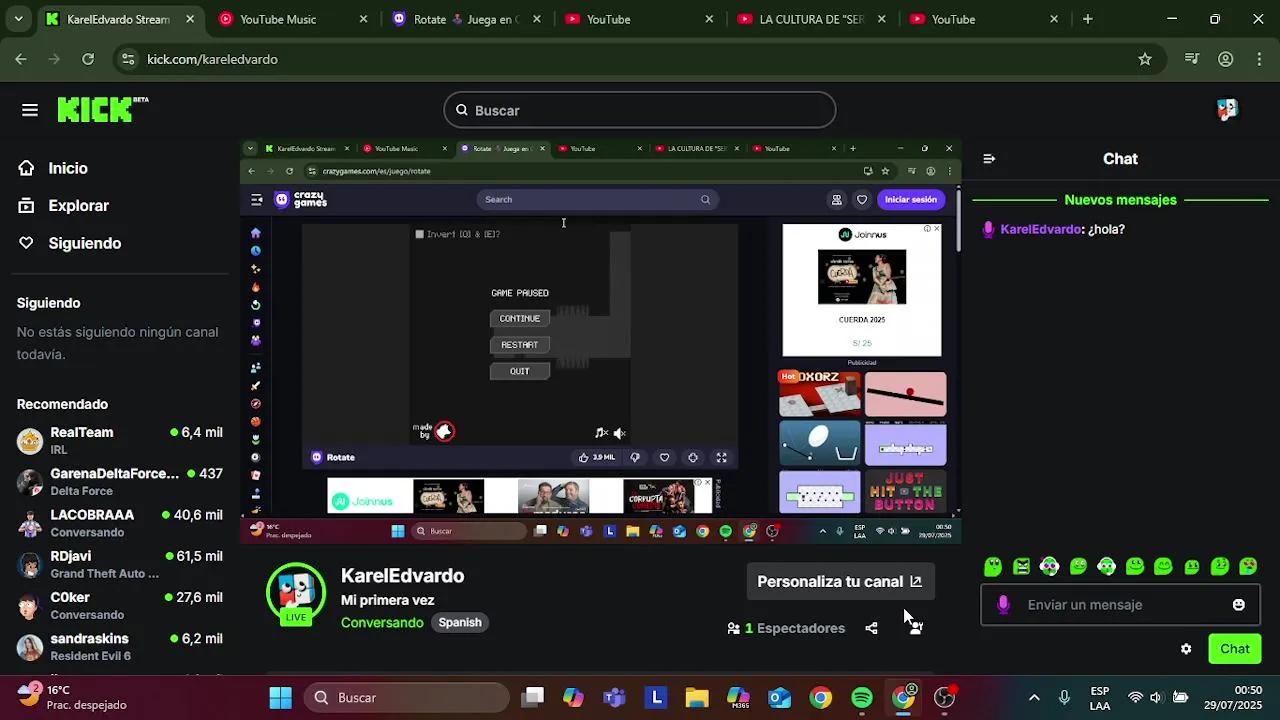Click the taskbar microphone tray icon
1280x720 pixels.
click(x=1064, y=697)
